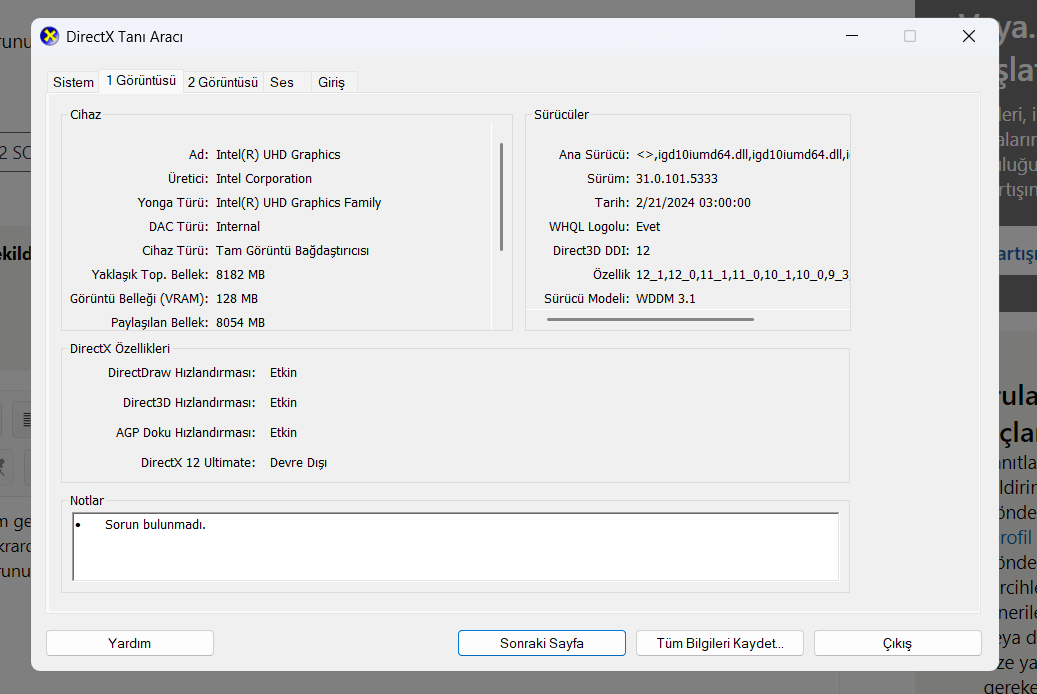Click the Ana Sürücü igd10iumd64.dll value
This screenshot has width=1037, height=694.
click(x=743, y=154)
